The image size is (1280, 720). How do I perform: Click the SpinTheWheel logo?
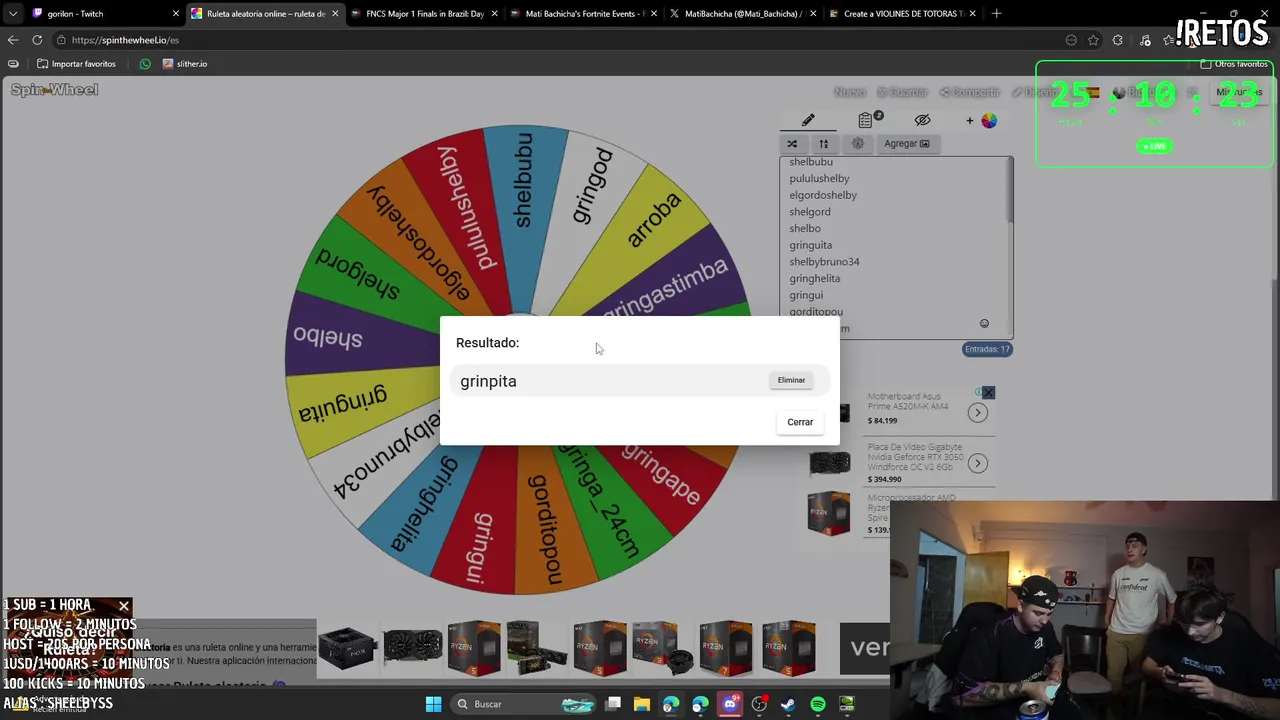[54, 90]
